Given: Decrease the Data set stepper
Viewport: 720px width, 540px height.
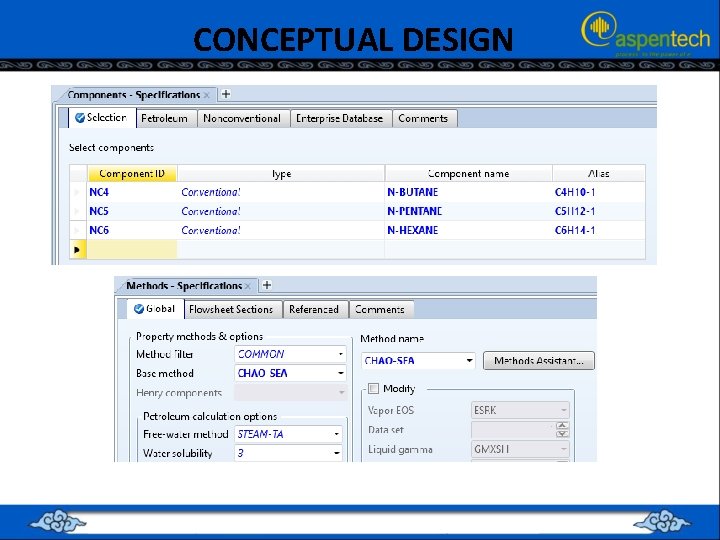Looking at the screenshot, I should tap(562, 434).
